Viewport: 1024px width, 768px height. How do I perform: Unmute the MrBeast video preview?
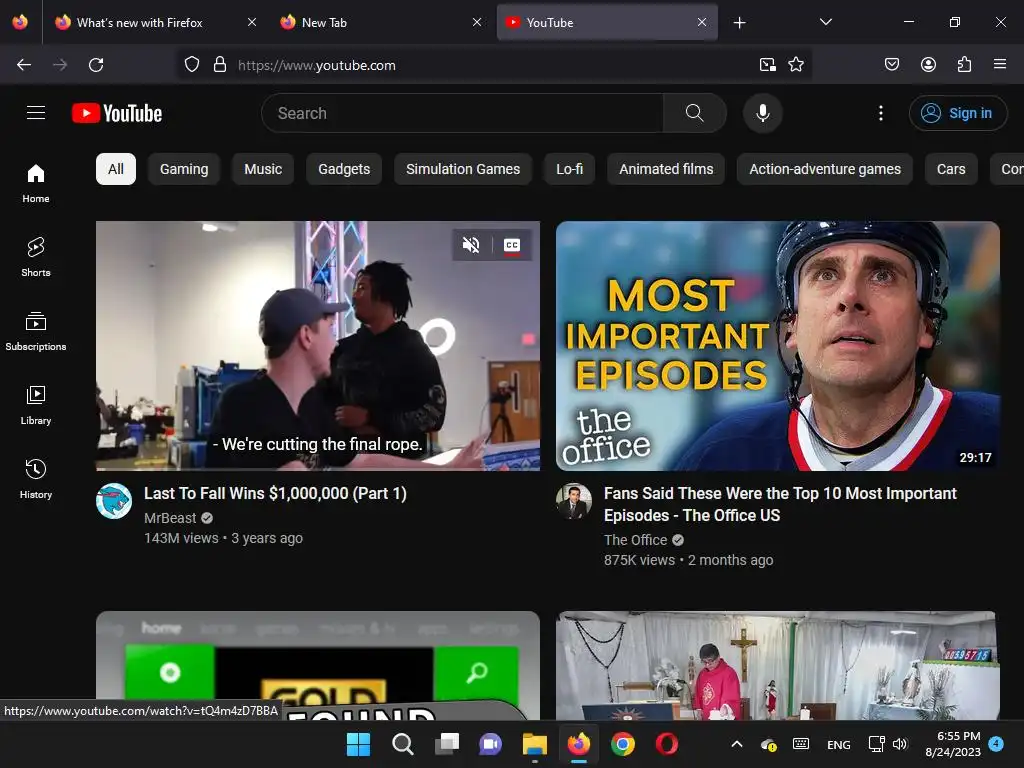click(x=471, y=245)
